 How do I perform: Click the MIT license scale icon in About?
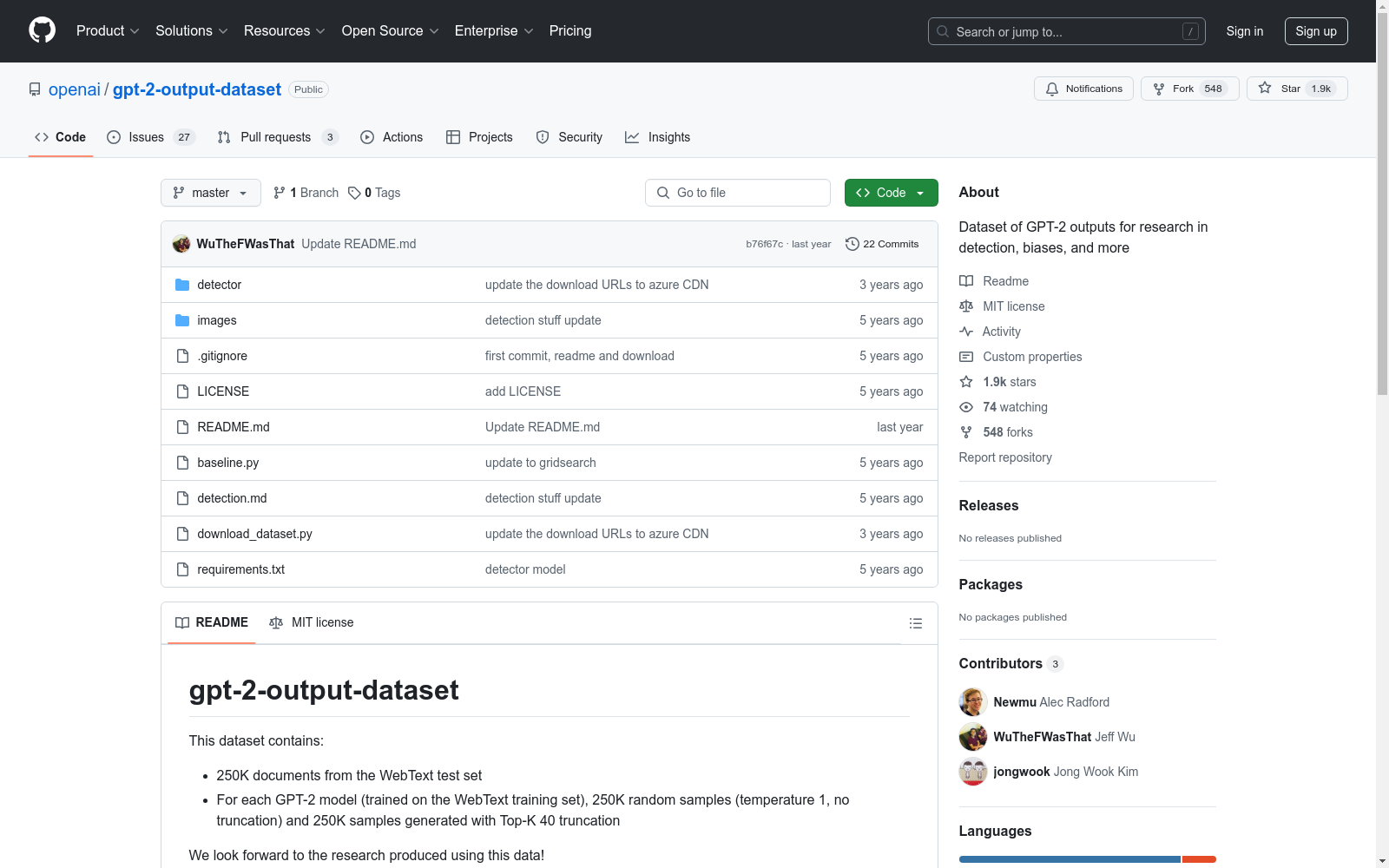(966, 306)
